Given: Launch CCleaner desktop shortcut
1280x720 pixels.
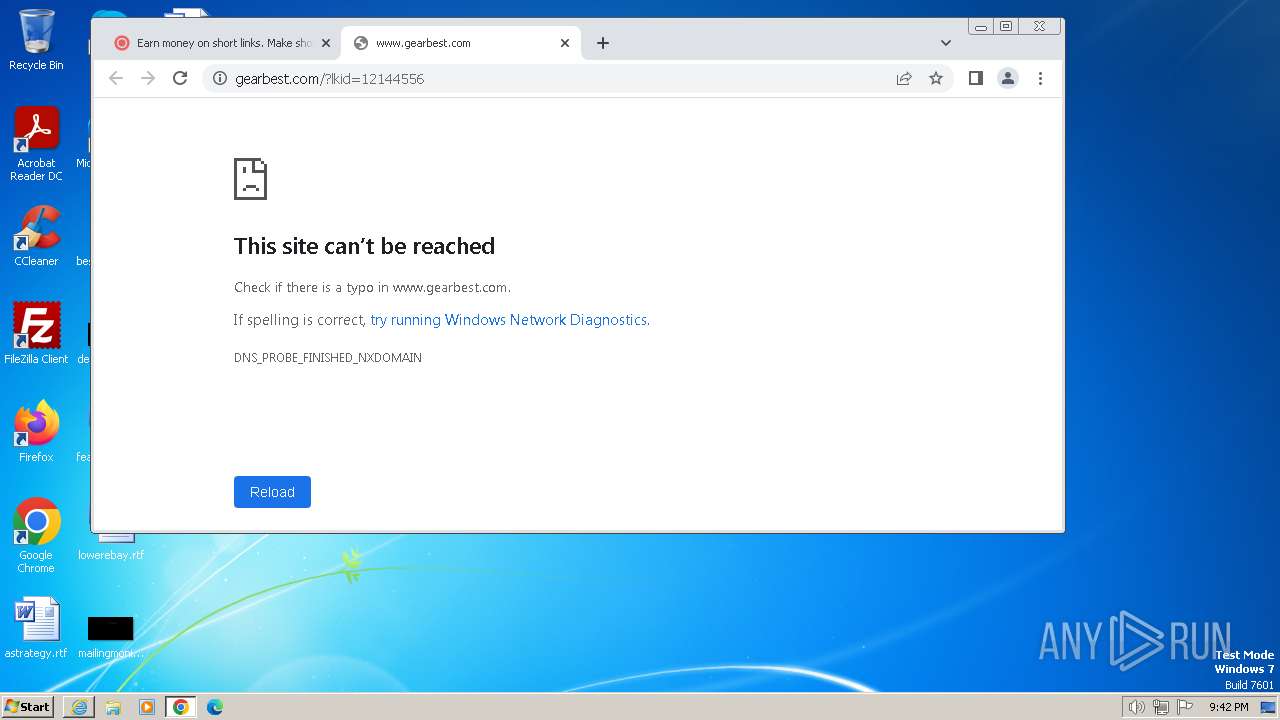Looking at the screenshot, I should [36, 236].
